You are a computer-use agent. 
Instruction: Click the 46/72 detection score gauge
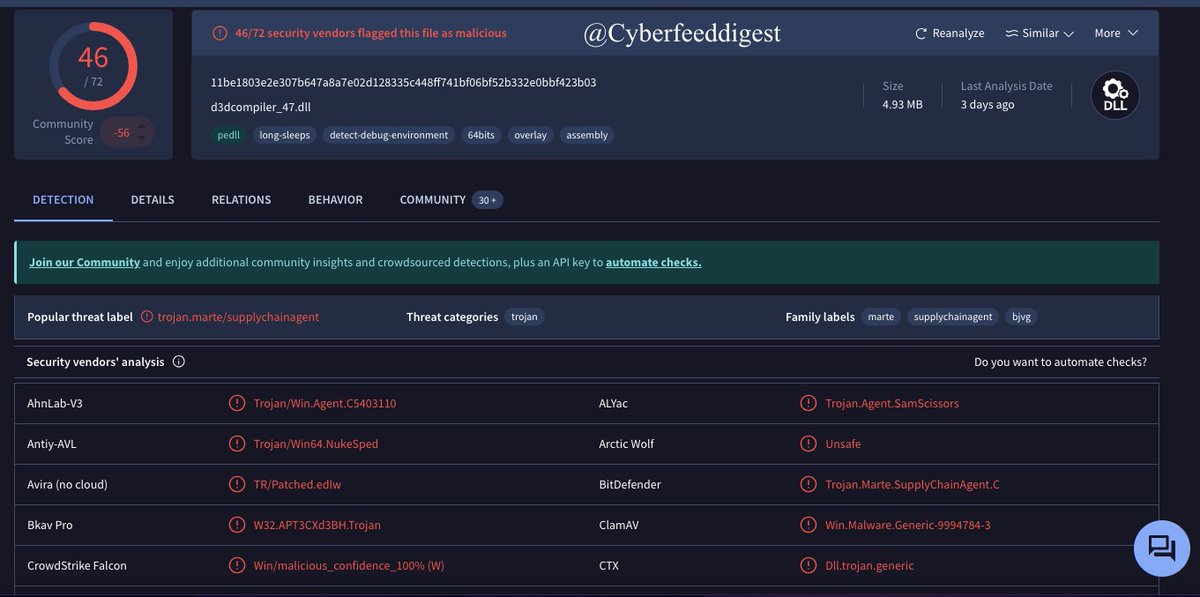click(93, 66)
